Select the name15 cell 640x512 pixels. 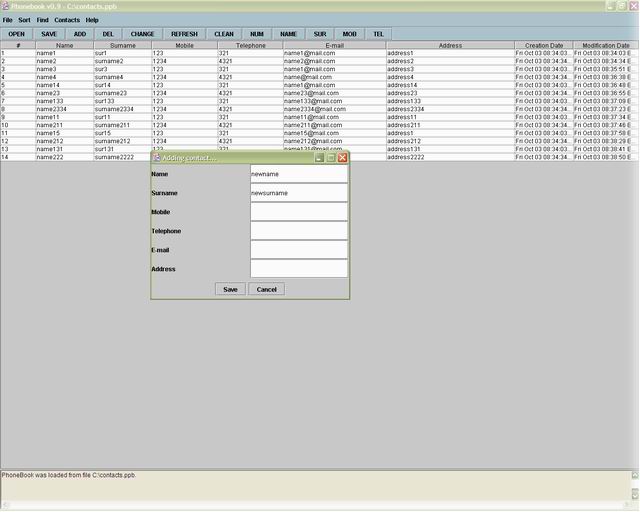point(64,133)
